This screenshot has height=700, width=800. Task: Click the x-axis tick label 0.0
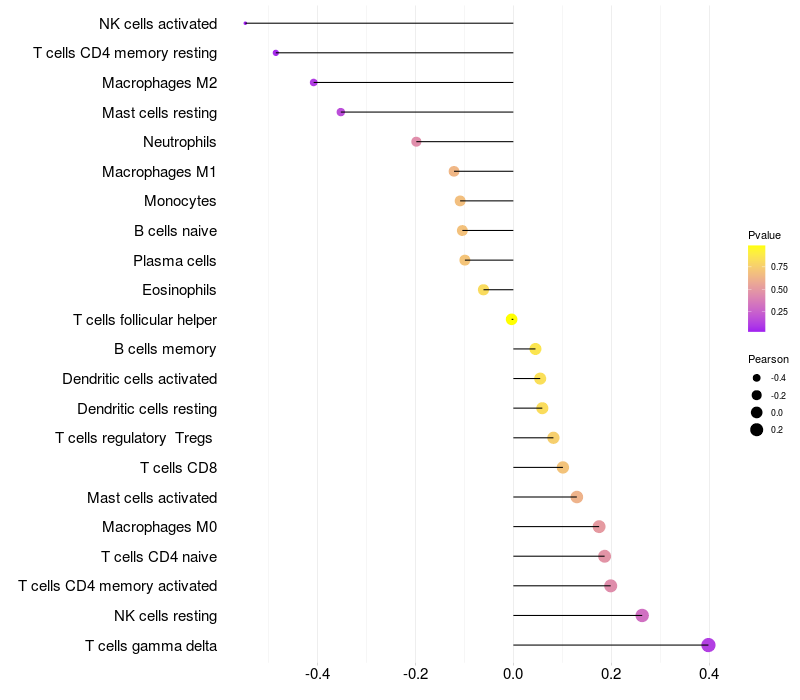(513, 674)
